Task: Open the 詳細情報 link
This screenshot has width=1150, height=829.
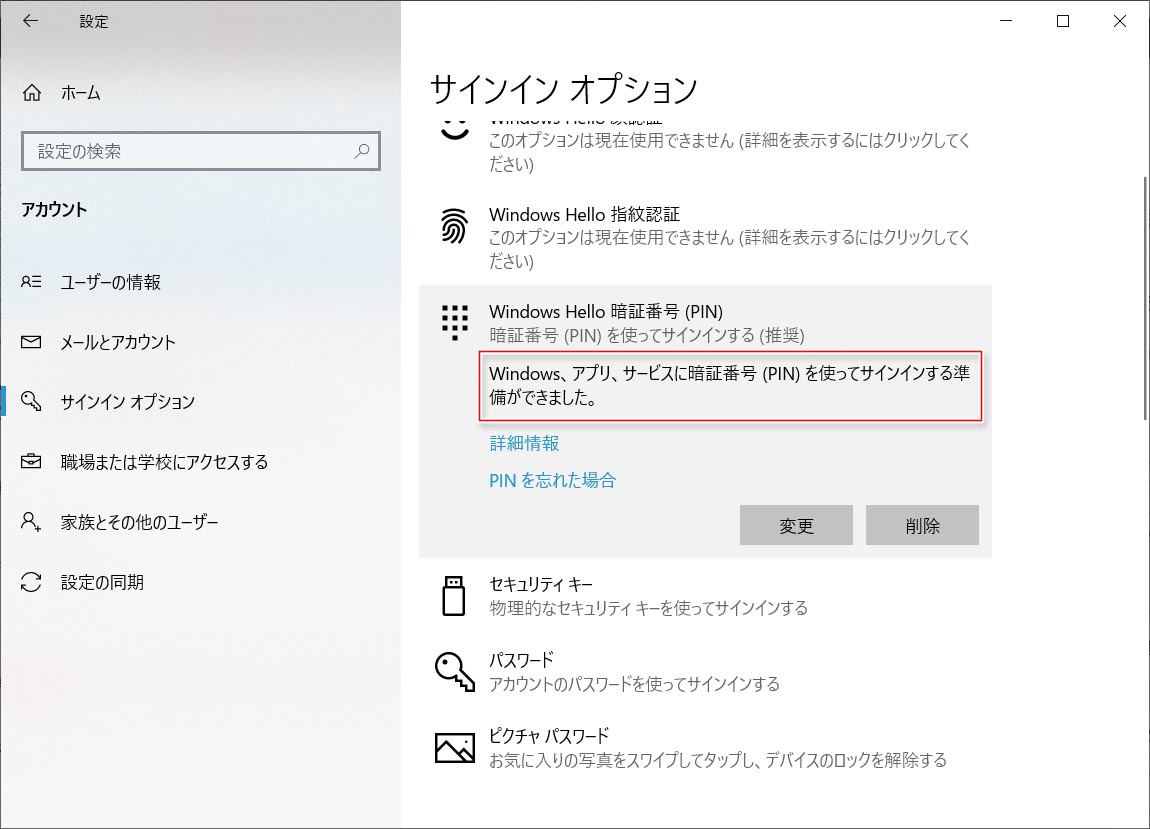Action: click(x=524, y=443)
